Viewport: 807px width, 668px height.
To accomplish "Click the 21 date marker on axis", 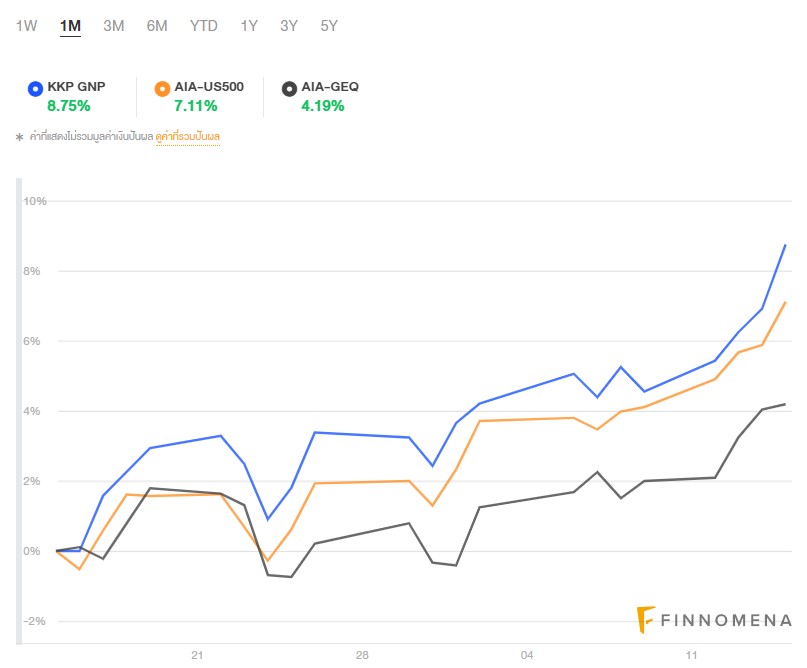I will pyautogui.click(x=197, y=655).
